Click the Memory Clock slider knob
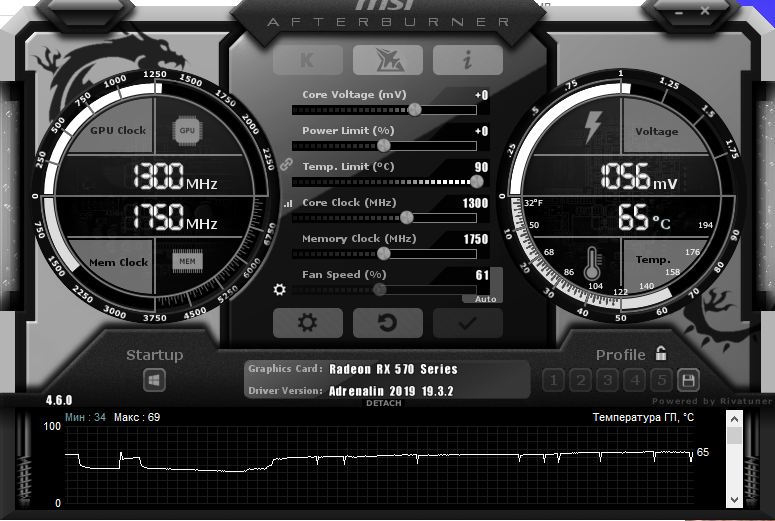775x521 pixels. coord(384,253)
